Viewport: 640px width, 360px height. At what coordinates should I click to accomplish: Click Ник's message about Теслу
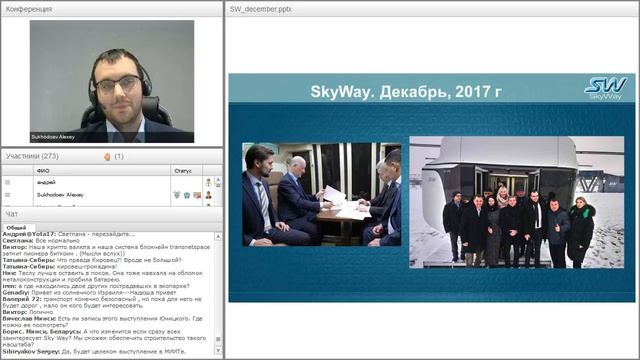(x=102, y=276)
